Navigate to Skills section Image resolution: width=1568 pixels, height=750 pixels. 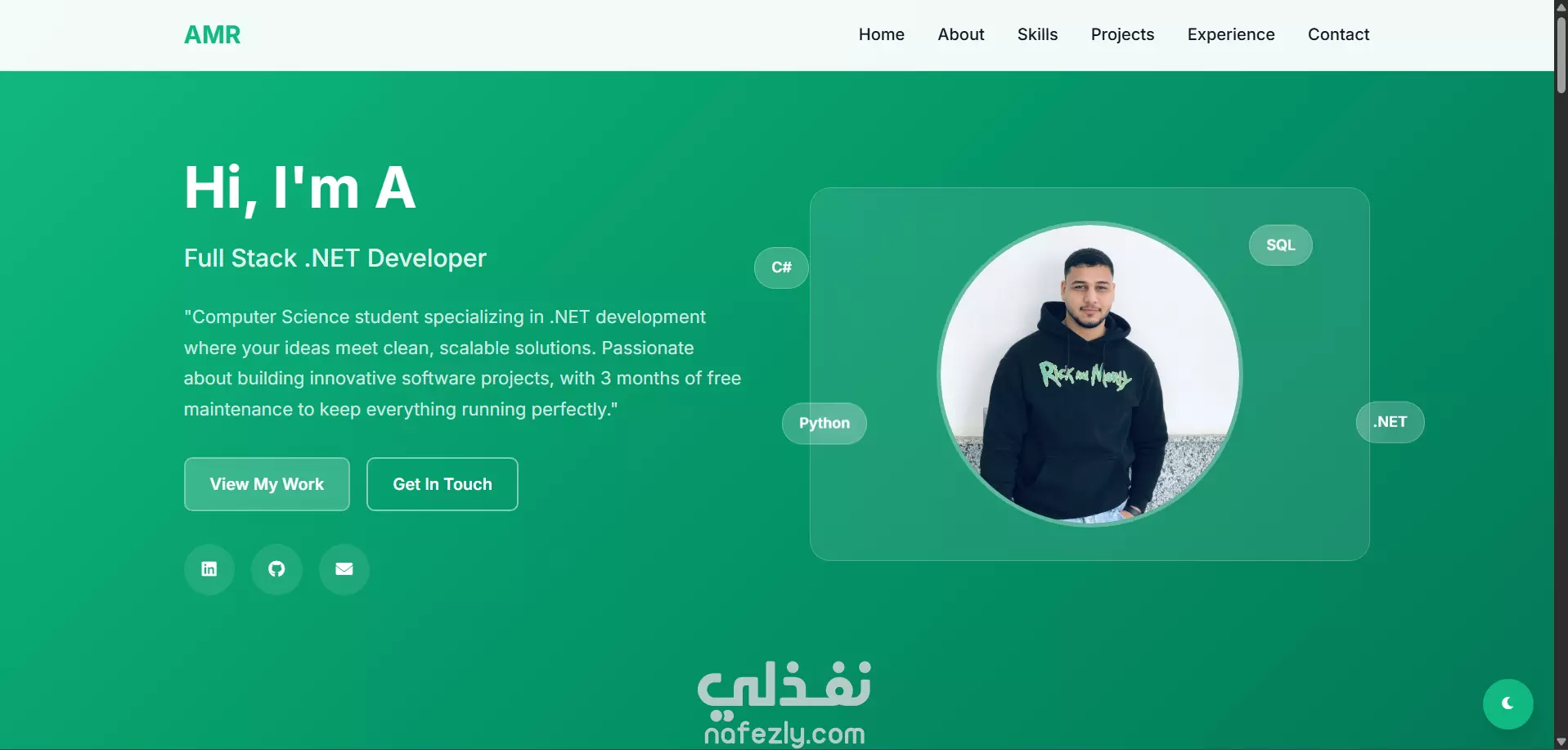(1037, 34)
